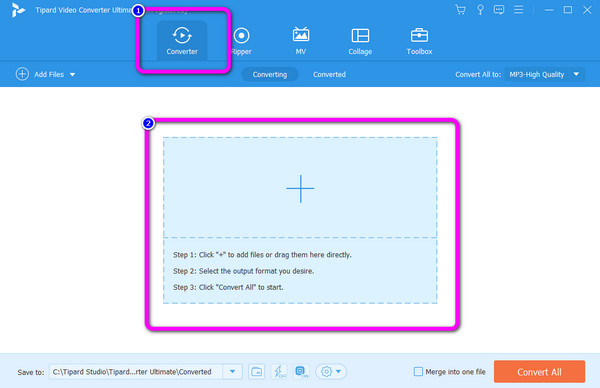Maximize the Tipard window
This screenshot has width=600, height=388.
click(568, 10)
